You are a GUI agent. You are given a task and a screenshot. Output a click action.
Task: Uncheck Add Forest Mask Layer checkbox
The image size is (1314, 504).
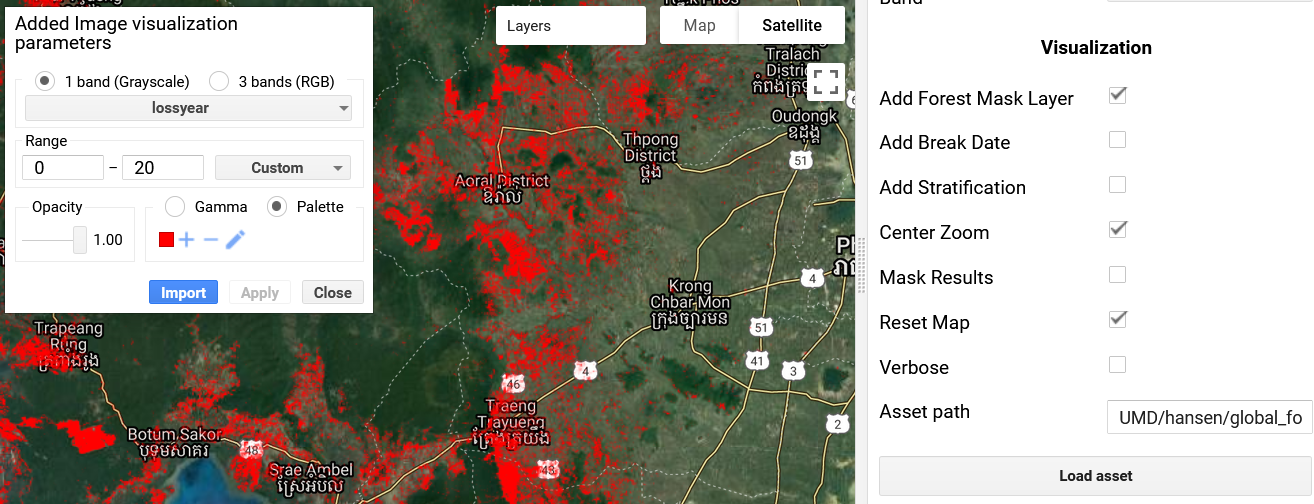tap(1118, 95)
